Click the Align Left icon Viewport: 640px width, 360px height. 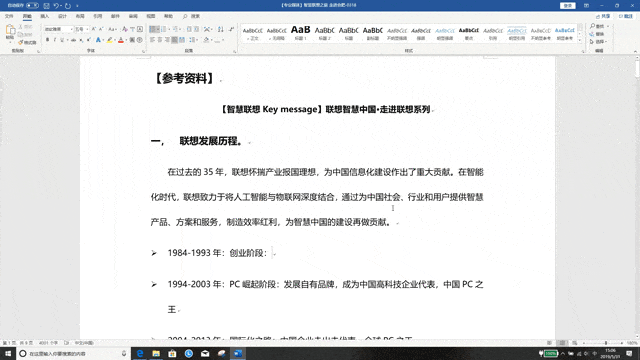pos(152,40)
